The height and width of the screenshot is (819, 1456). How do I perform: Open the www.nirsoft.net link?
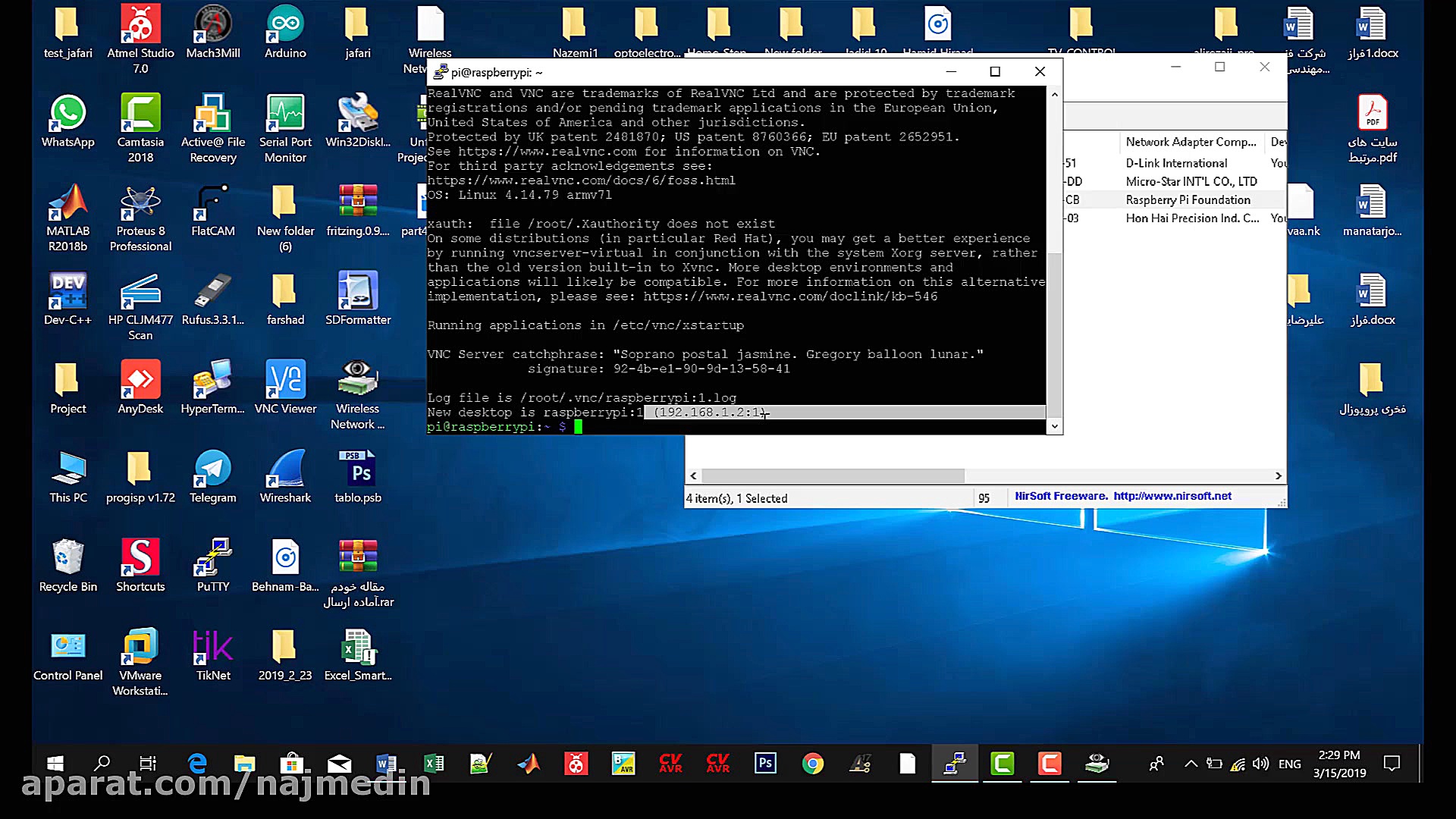coord(1172,496)
